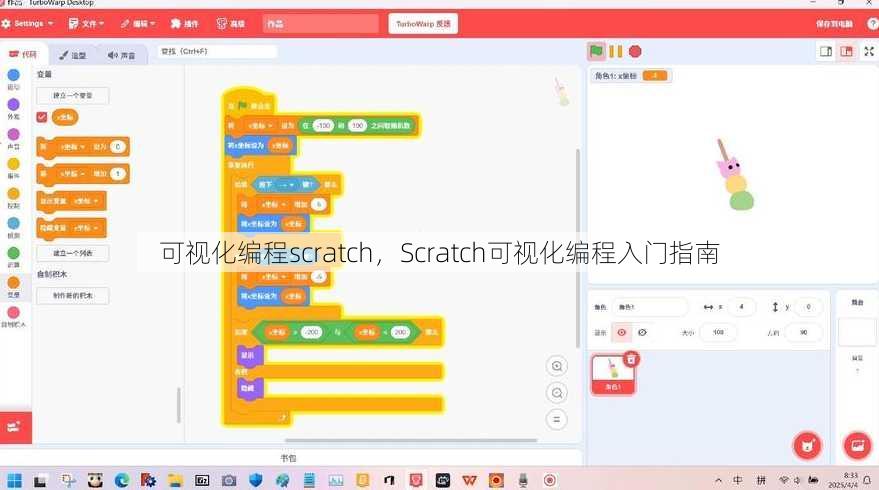Select the 角色1 sprite thumbnail
879x490 pixels.
point(613,375)
